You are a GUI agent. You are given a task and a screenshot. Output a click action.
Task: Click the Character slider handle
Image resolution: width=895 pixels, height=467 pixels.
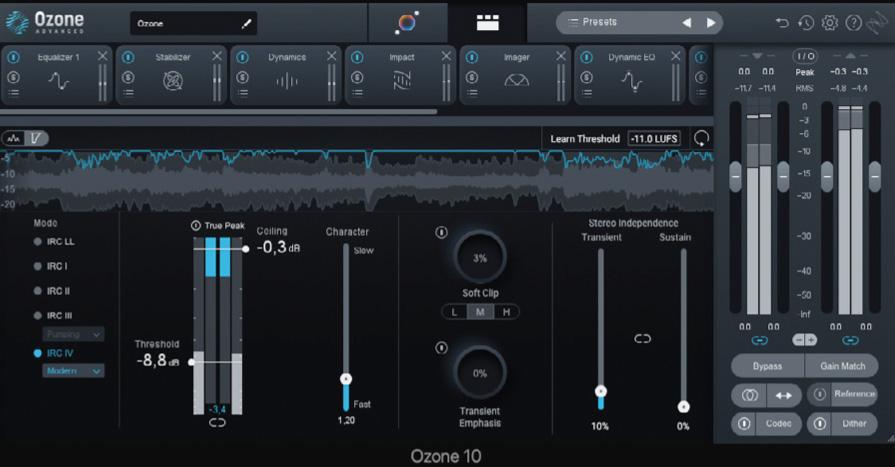[x=346, y=379]
